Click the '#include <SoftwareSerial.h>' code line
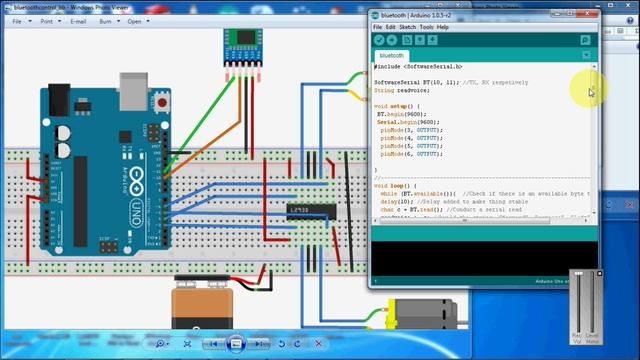640x360 pixels. click(418, 67)
